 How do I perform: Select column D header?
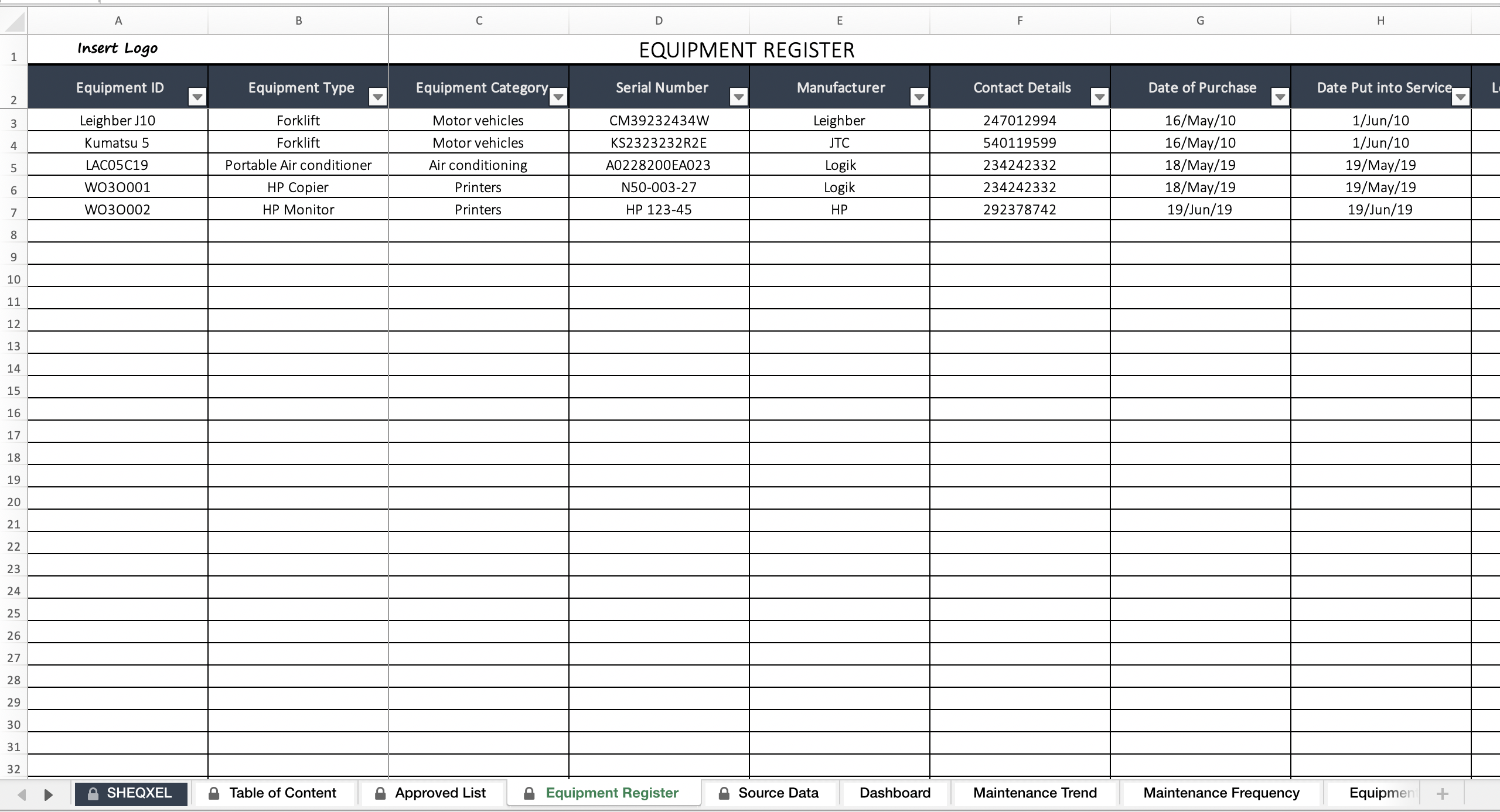(x=659, y=21)
